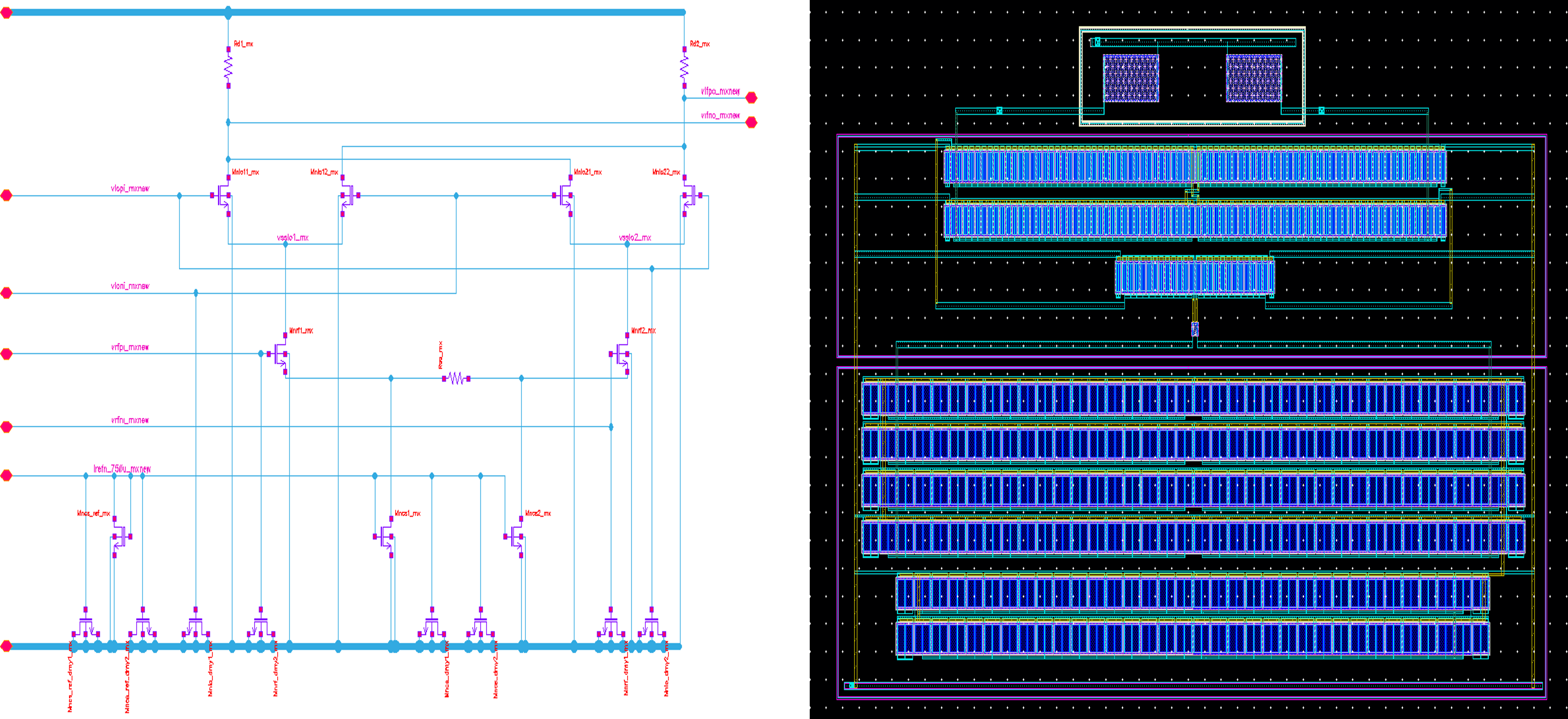Click the ground rail pin at bottom-left
Viewport: 1568px width, 719px height.
point(6,646)
